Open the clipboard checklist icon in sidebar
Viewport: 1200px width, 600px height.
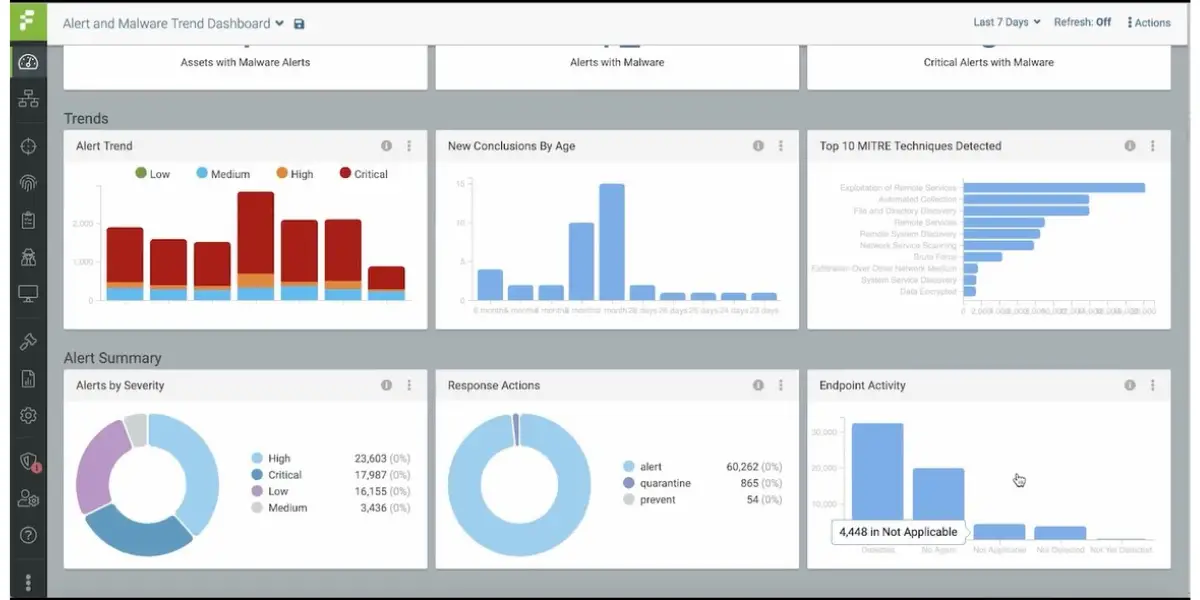pyautogui.click(x=28, y=220)
